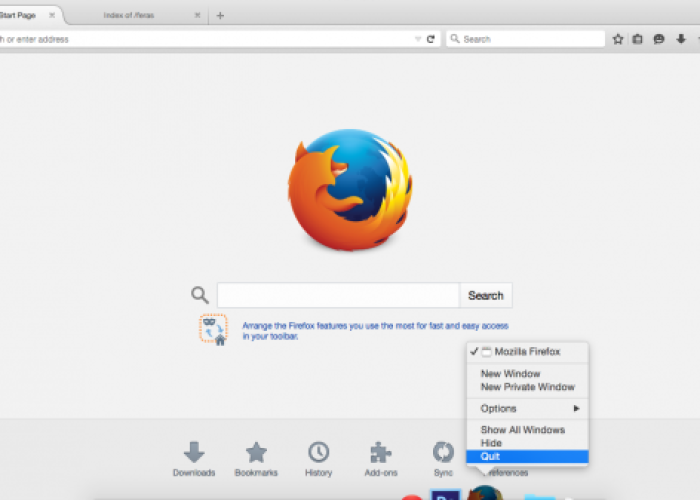
Task: Bookmark this page with star icon
Action: click(x=618, y=39)
